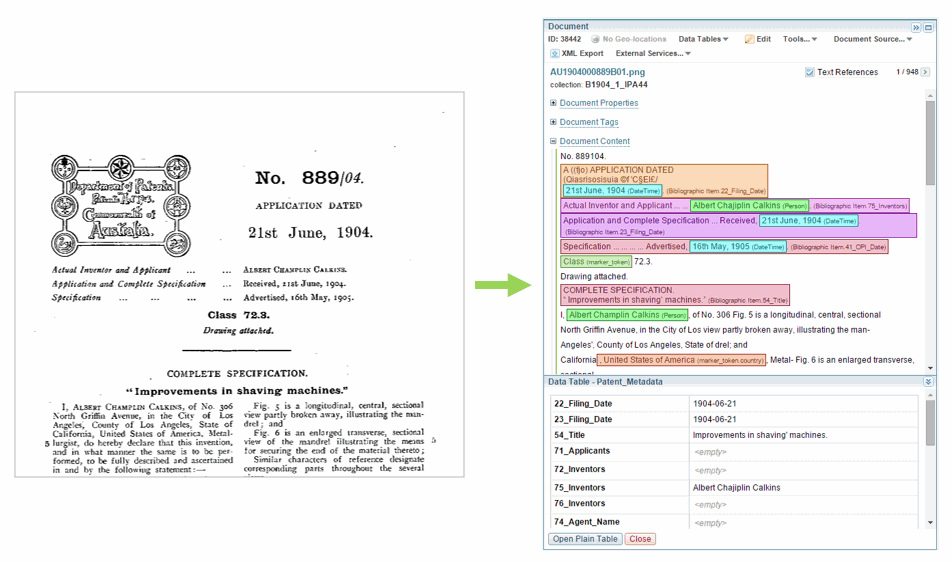
Task: Expand the Document Properties section
Action: [x=553, y=103]
